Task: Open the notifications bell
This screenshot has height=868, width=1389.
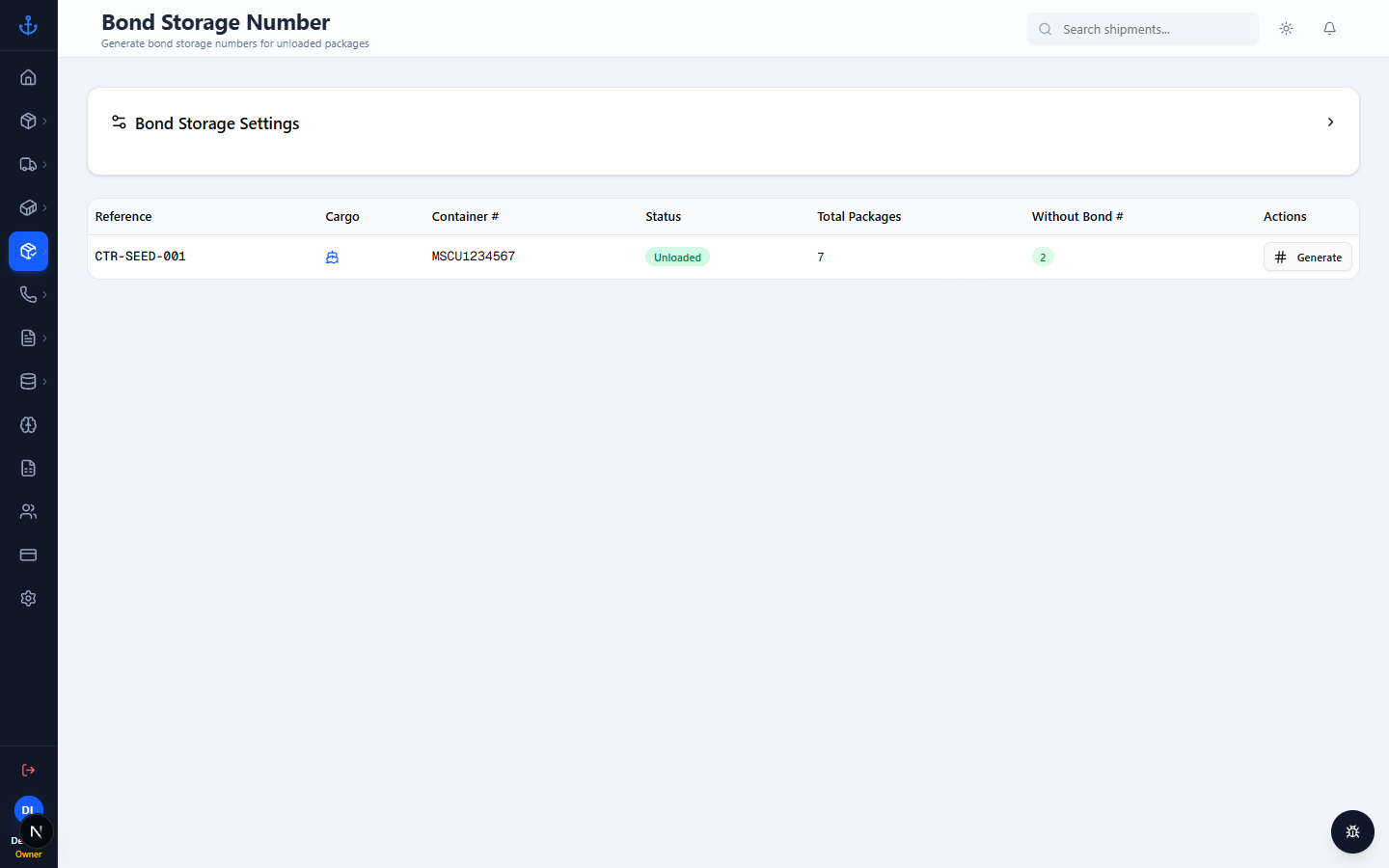Action: 1329,29
